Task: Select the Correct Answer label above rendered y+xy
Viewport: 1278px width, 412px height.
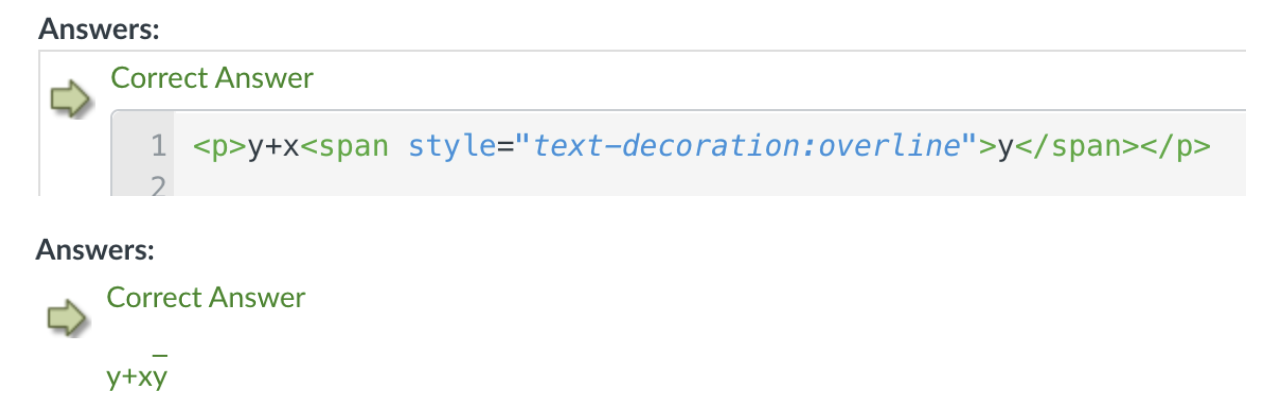Action: point(206,297)
